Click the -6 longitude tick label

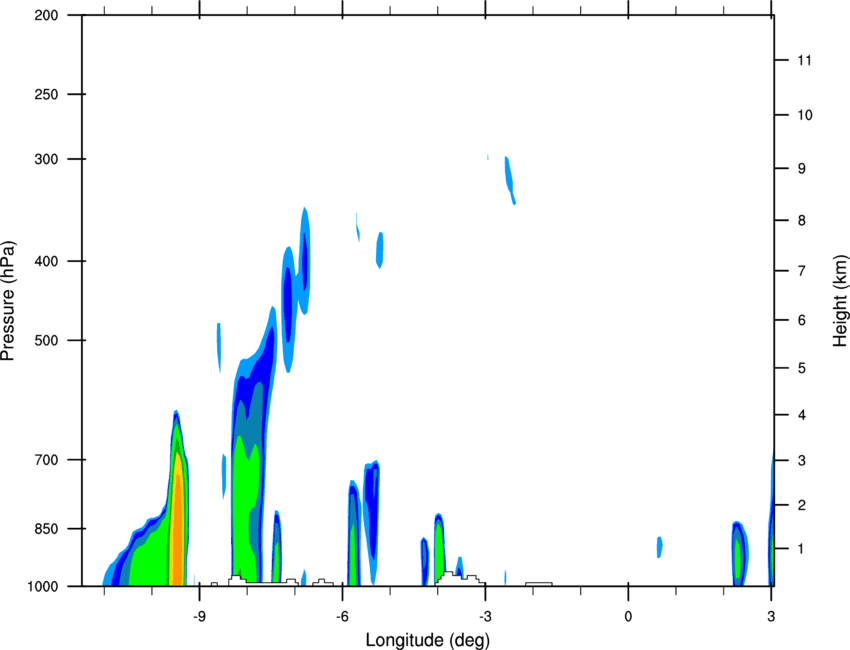point(342,616)
